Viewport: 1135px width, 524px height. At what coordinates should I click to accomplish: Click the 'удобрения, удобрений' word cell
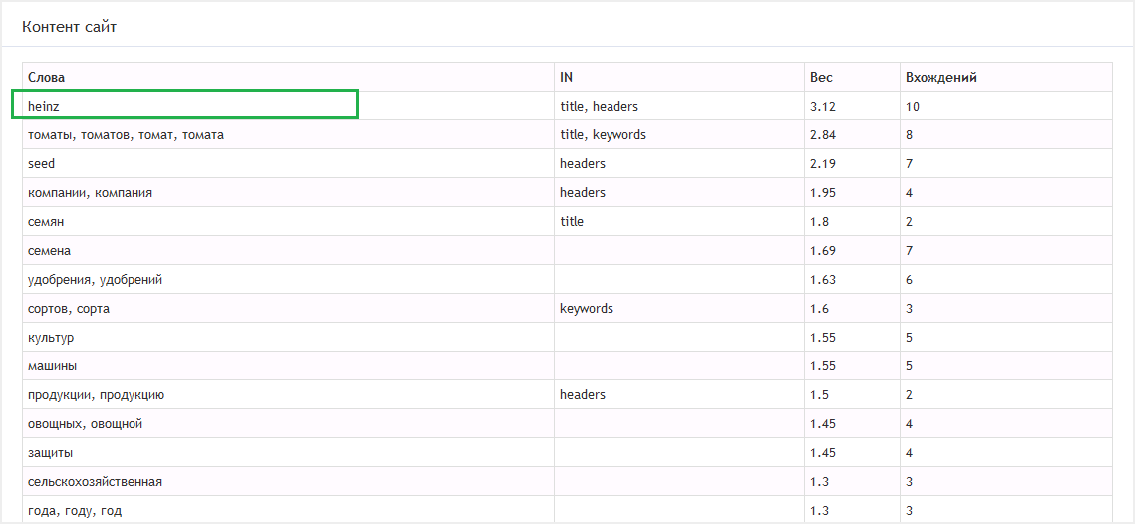[x=95, y=280]
